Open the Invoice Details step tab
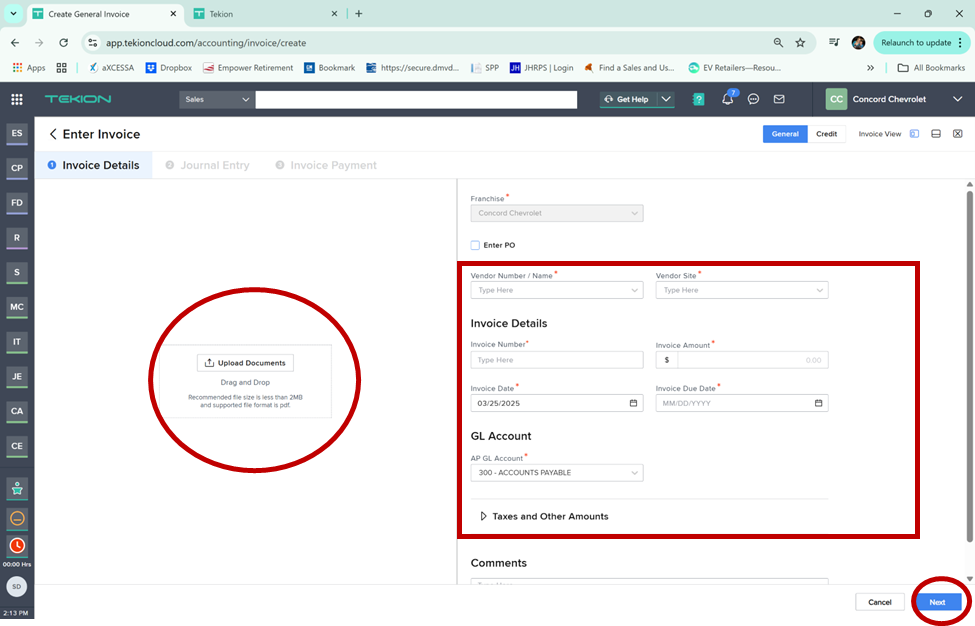This screenshot has height=626, width=975. coord(93,165)
